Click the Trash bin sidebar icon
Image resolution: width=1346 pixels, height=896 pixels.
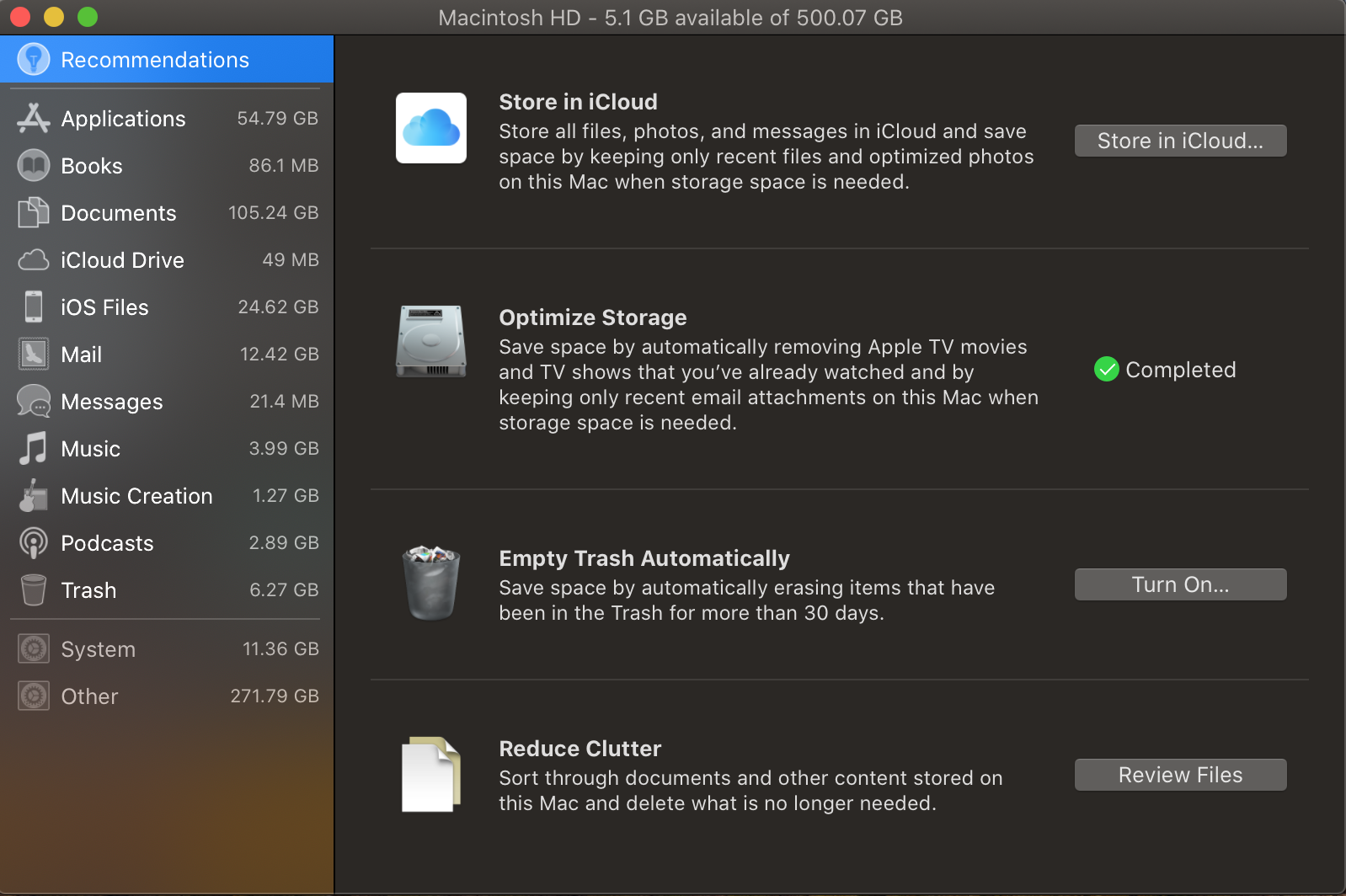pyautogui.click(x=34, y=590)
